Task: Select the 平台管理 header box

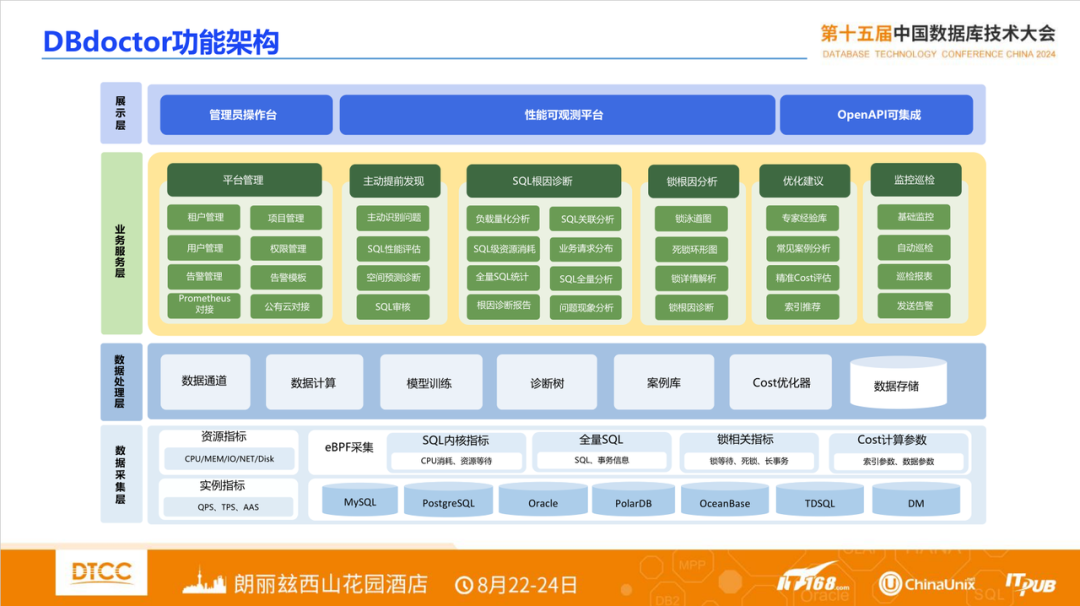Action: (x=244, y=180)
